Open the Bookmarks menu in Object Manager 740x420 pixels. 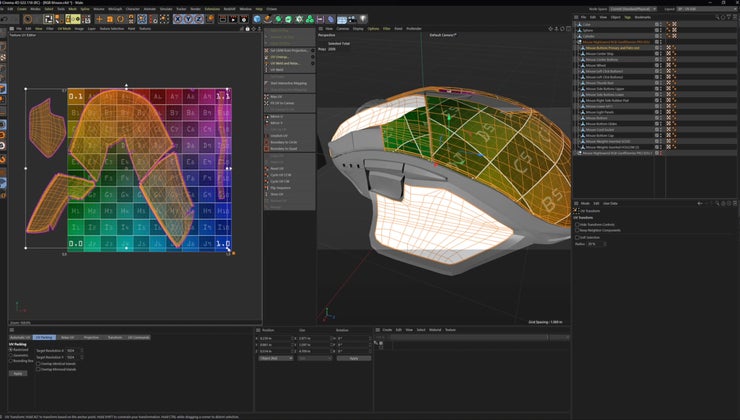tap(642, 17)
